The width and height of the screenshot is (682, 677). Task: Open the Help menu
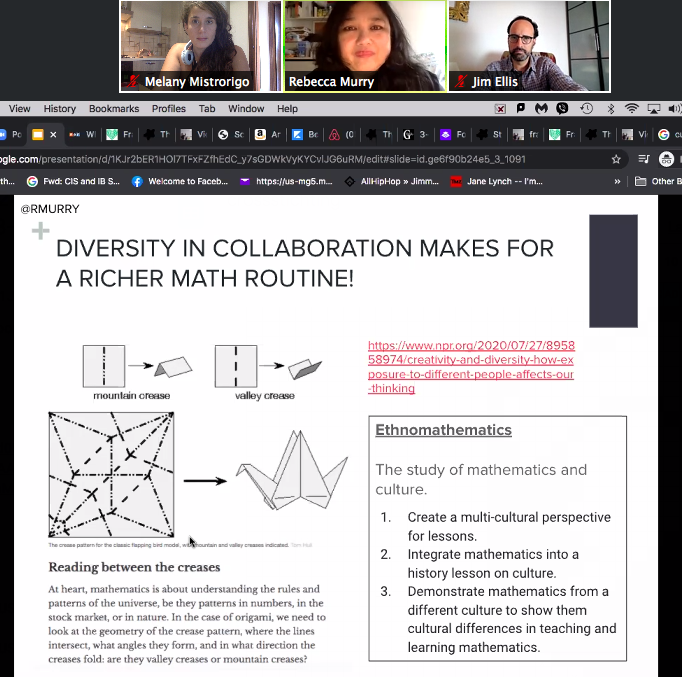pos(288,109)
